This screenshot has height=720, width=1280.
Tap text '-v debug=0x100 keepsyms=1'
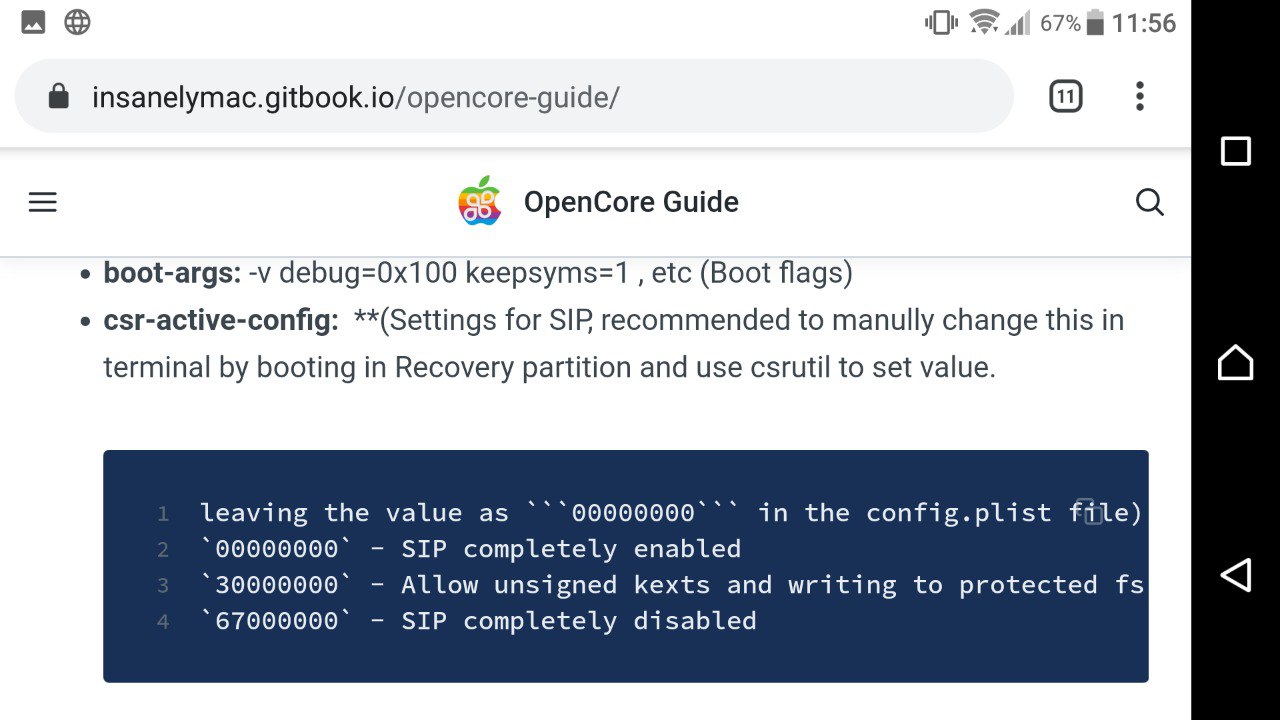pos(439,273)
